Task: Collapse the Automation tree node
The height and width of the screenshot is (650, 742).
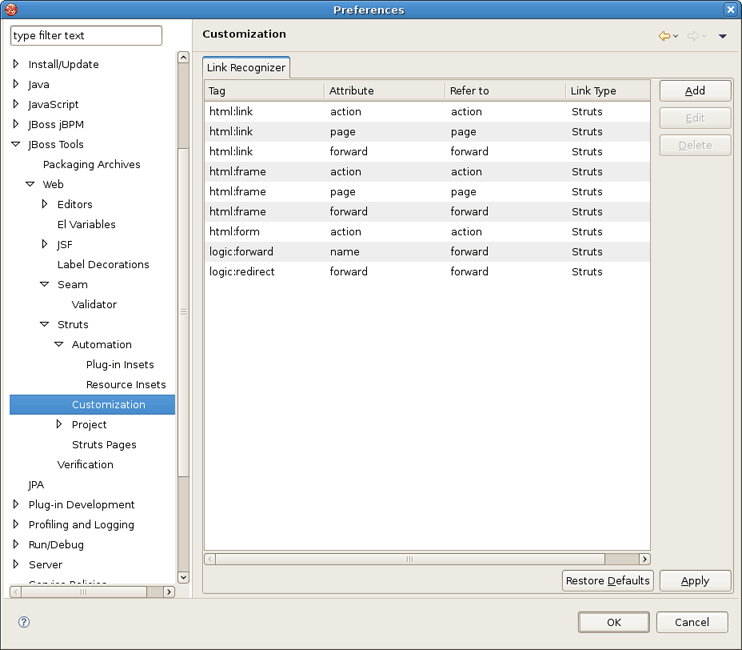Action: click(59, 344)
